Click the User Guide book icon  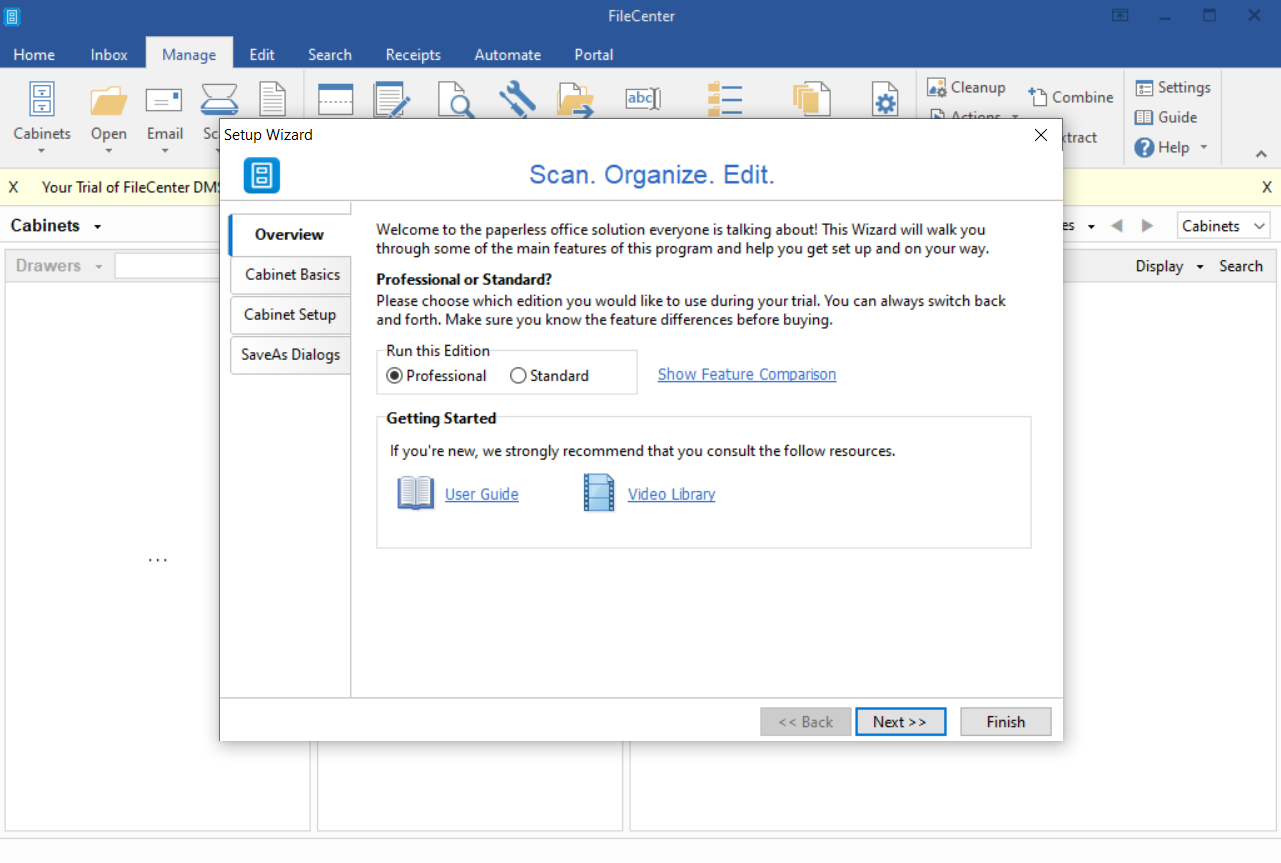[416, 494]
